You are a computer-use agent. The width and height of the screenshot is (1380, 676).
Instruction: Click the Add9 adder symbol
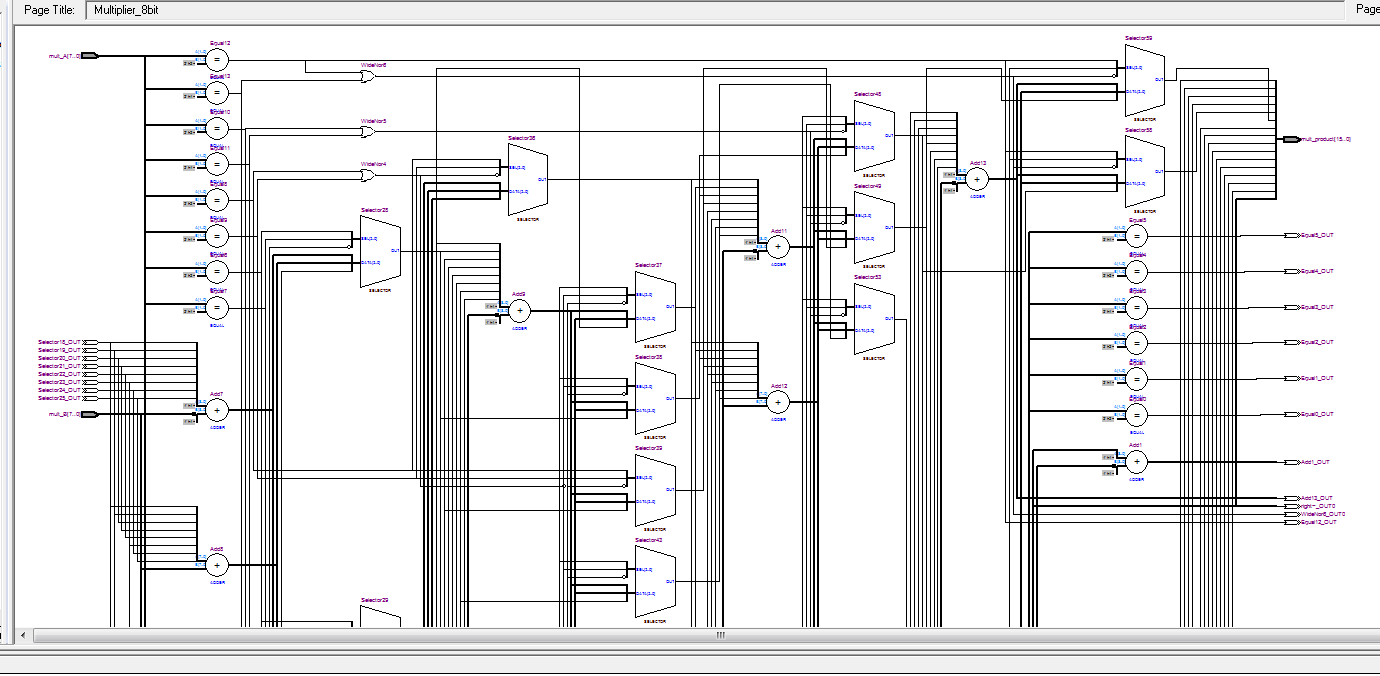click(519, 311)
